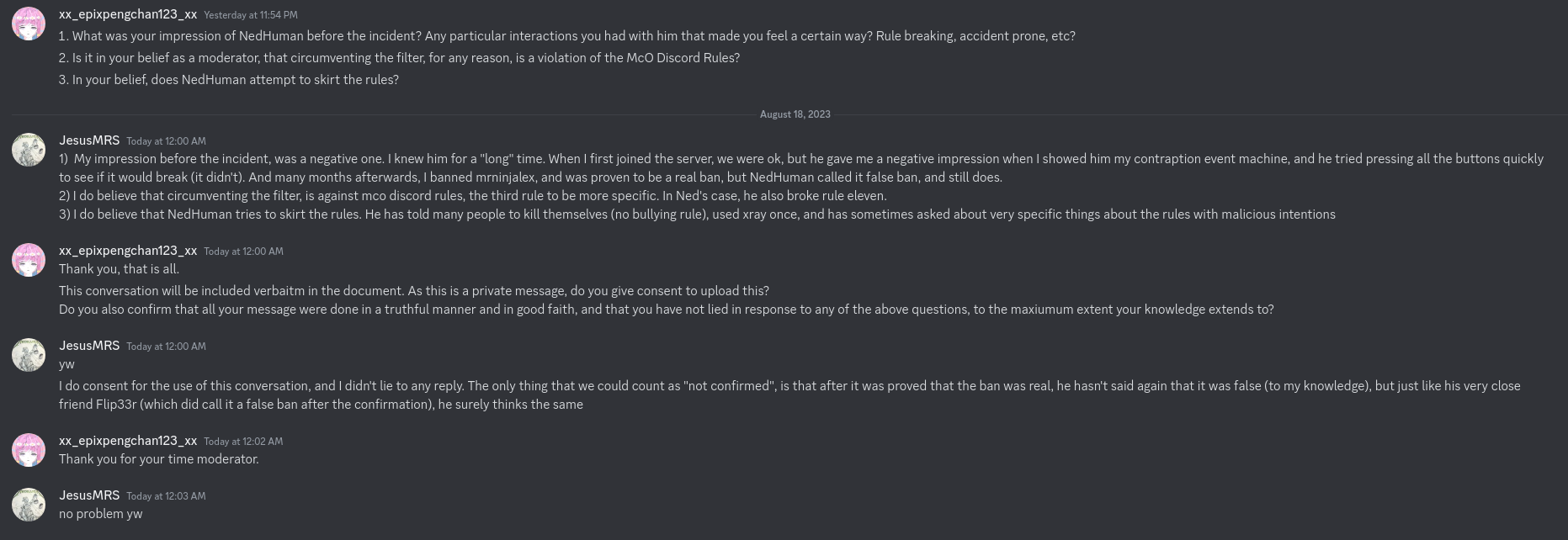Image resolution: width=1568 pixels, height=540 pixels.
Task: Open JesusMRS username on 12:03 AM message
Action: [89, 495]
